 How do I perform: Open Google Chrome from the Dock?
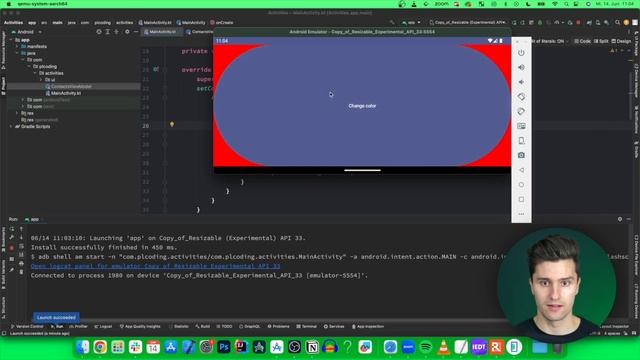point(100,347)
